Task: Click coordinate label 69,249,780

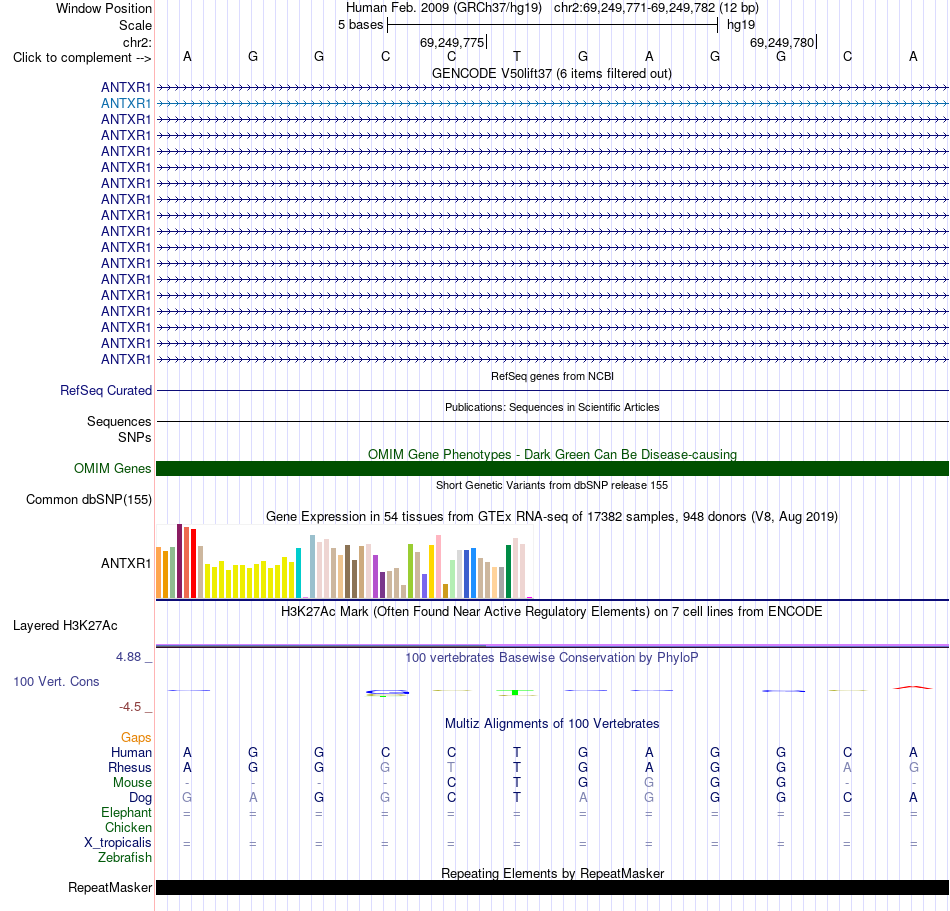Action: (x=782, y=42)
